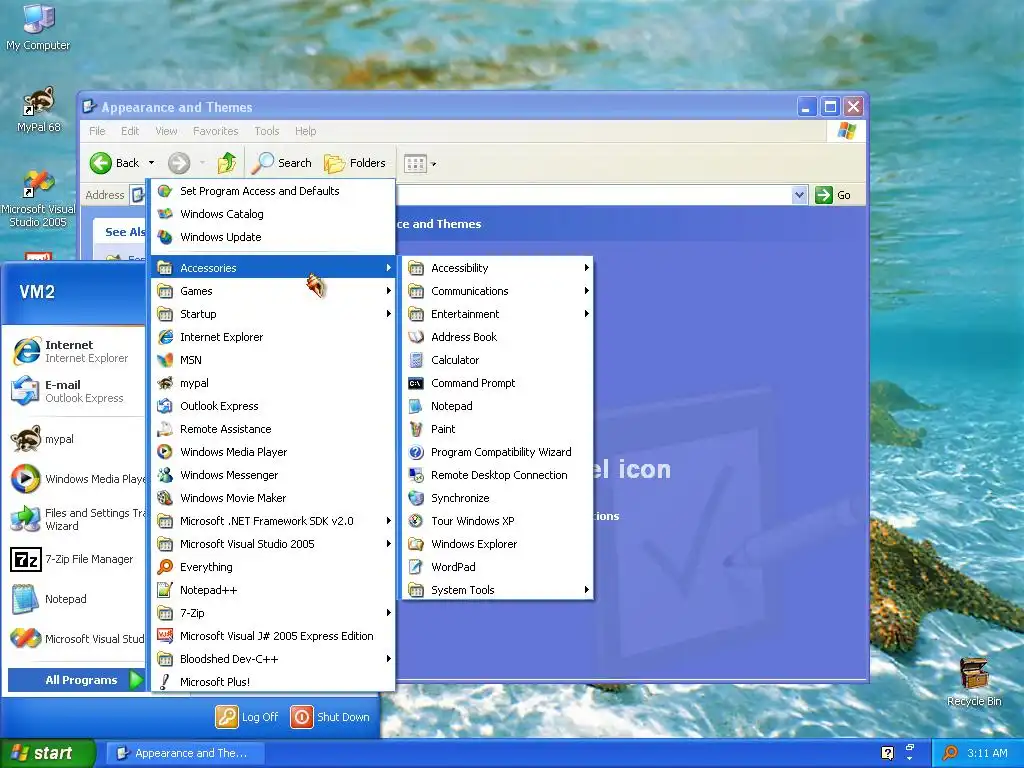Select Set Program Access and Defaults
1024x768 pixels.
coord(273,191)
